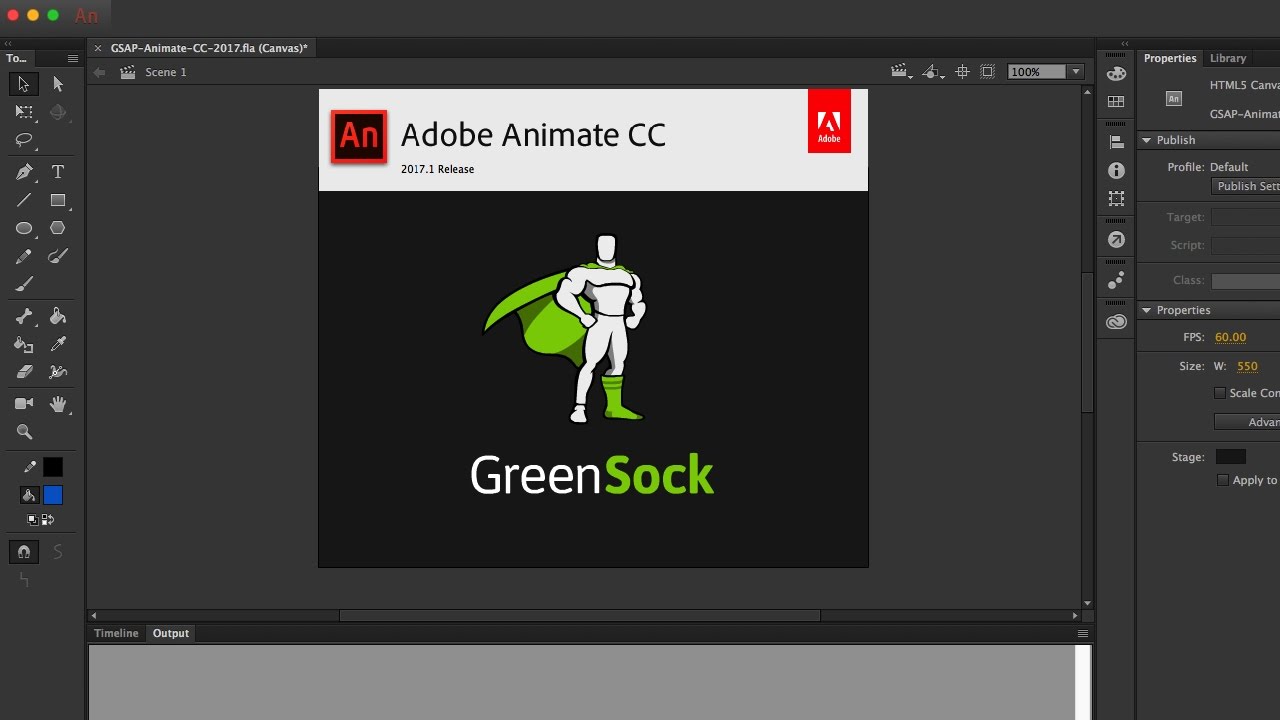Image resolution: width=1280 pixels, height=720 pixels.
Task: Select the Brush tool below Pencil
Action: point(24,284)
